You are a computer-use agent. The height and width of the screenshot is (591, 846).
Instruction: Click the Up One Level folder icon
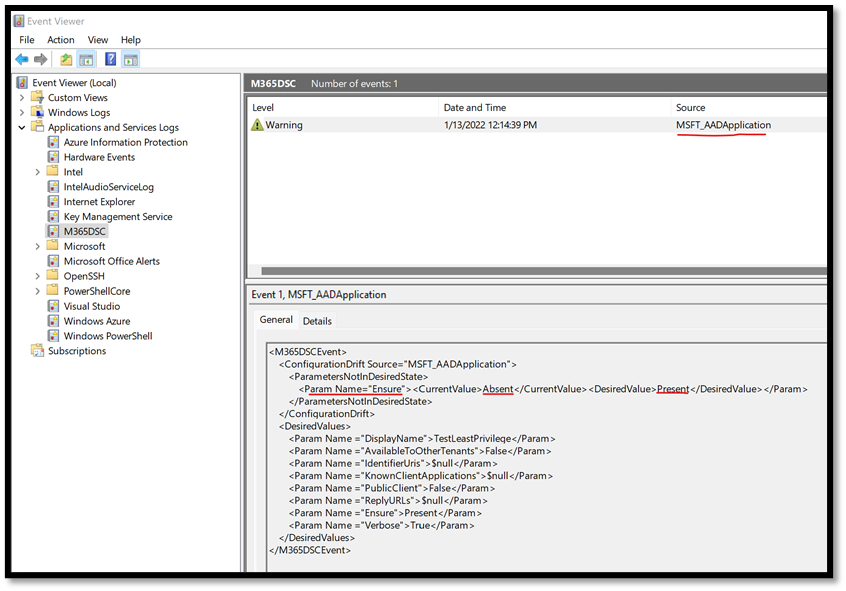click(x=66, y=59)
